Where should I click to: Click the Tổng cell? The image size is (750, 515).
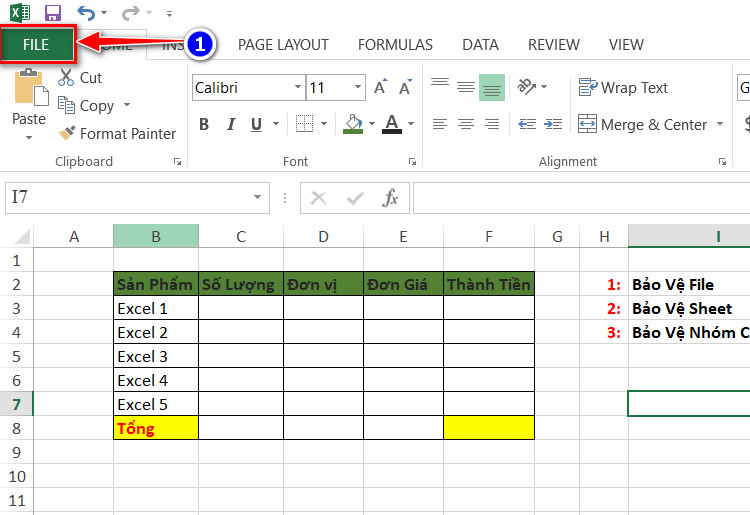click(x=156, y=428)
